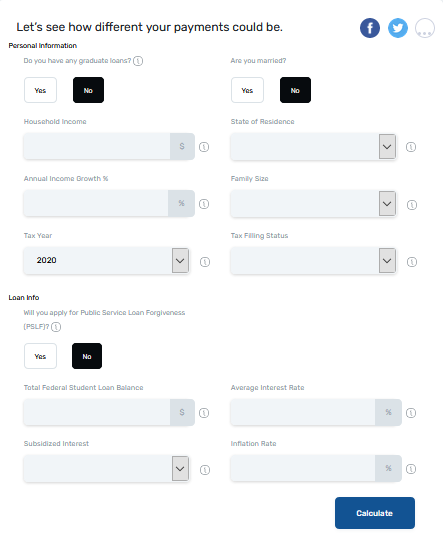Viewport: 443px width, 549px height.
Task: Focus the Household Income input field
Action: pyautogui.click(x=97, y=146)
